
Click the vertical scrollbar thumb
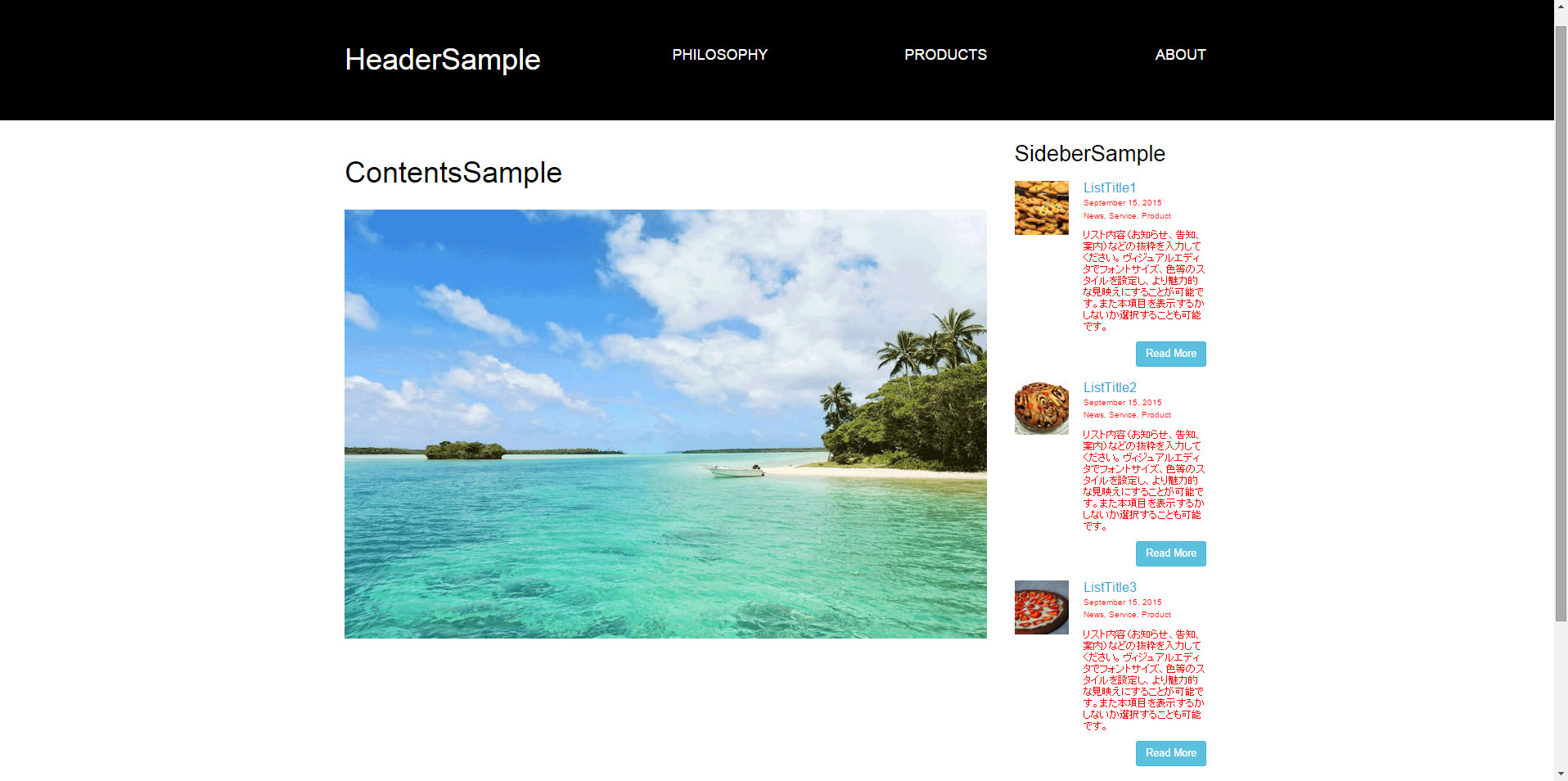[1561, 323]
